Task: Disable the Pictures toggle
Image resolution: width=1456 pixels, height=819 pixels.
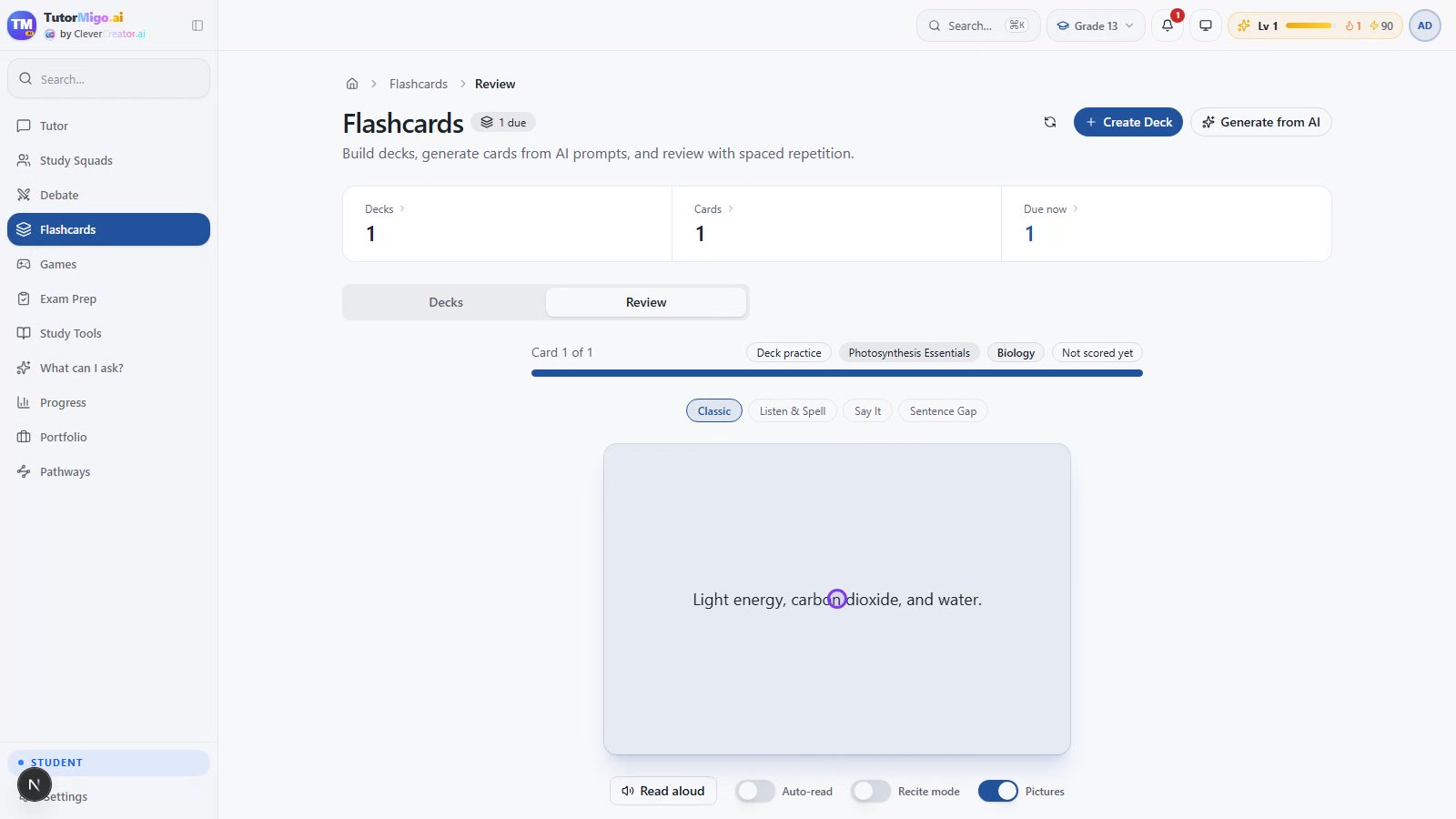Action: pos(998,791)
